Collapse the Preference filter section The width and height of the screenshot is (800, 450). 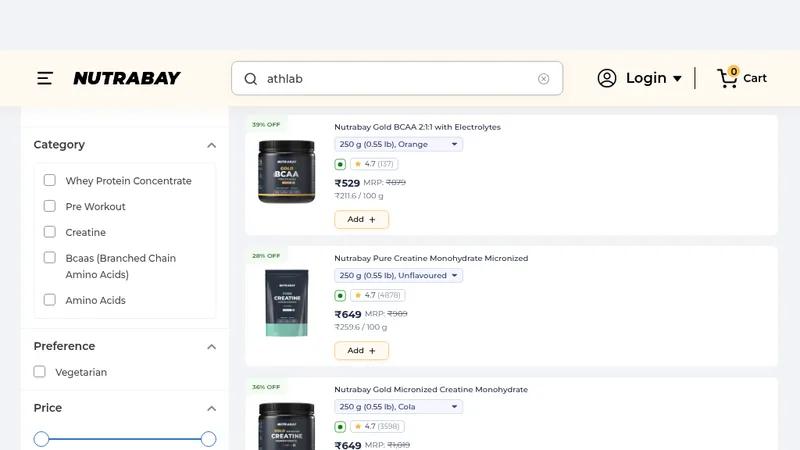coord(211,347)
